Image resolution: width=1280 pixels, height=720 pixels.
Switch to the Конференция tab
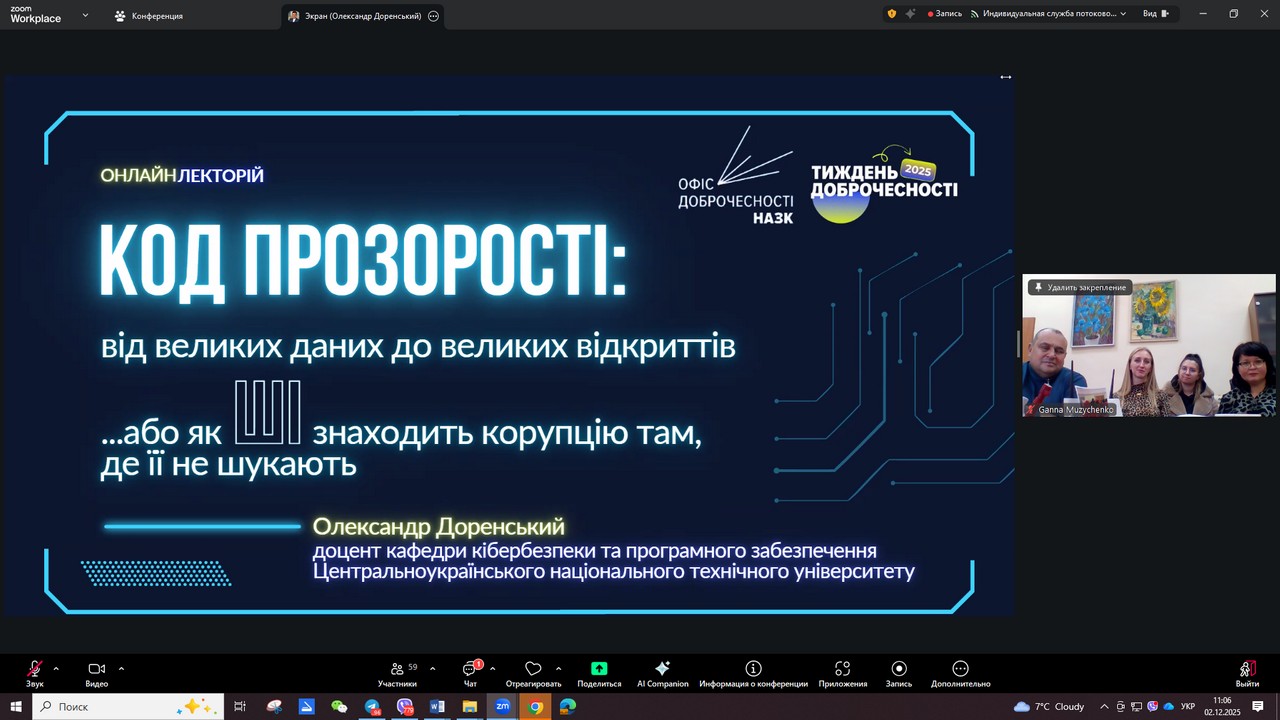(x=148, y=16)
